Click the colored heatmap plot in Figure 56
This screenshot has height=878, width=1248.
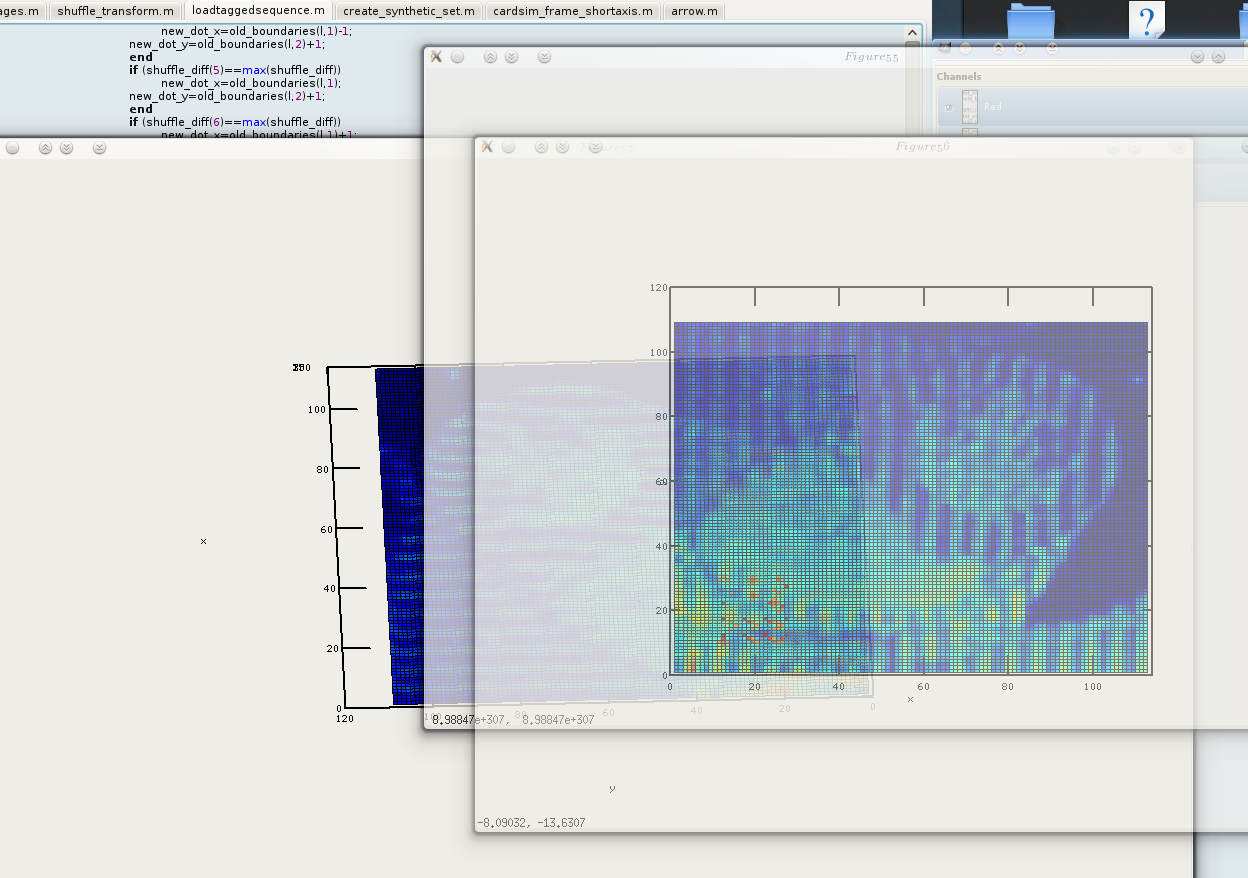(911, 497)
